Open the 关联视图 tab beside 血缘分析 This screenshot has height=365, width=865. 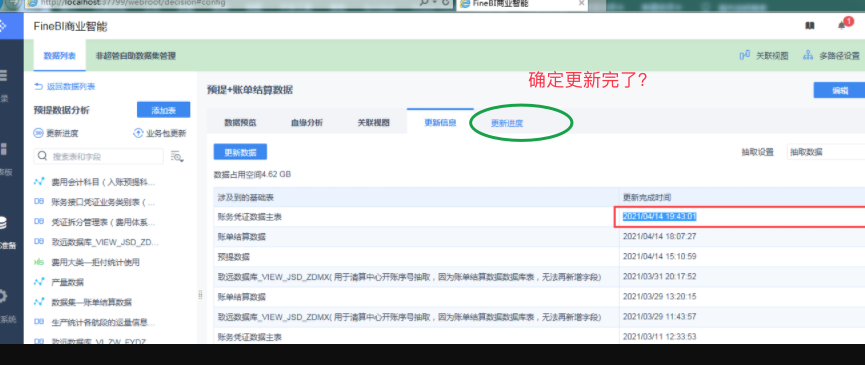[x=373, y=123]
